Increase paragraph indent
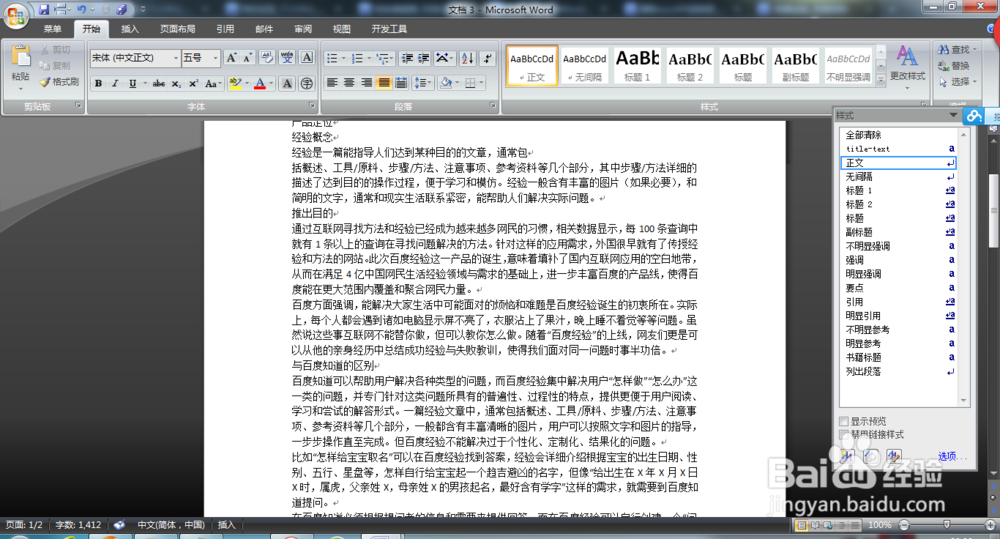Viewport: 1000px width, 539px height. 423,58
